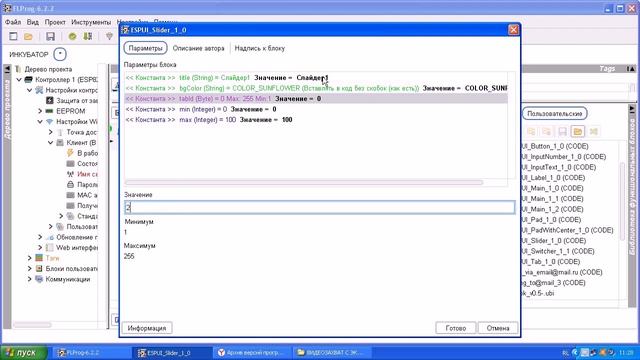Click the Защита от зависания icon

(x=50, y=100)
